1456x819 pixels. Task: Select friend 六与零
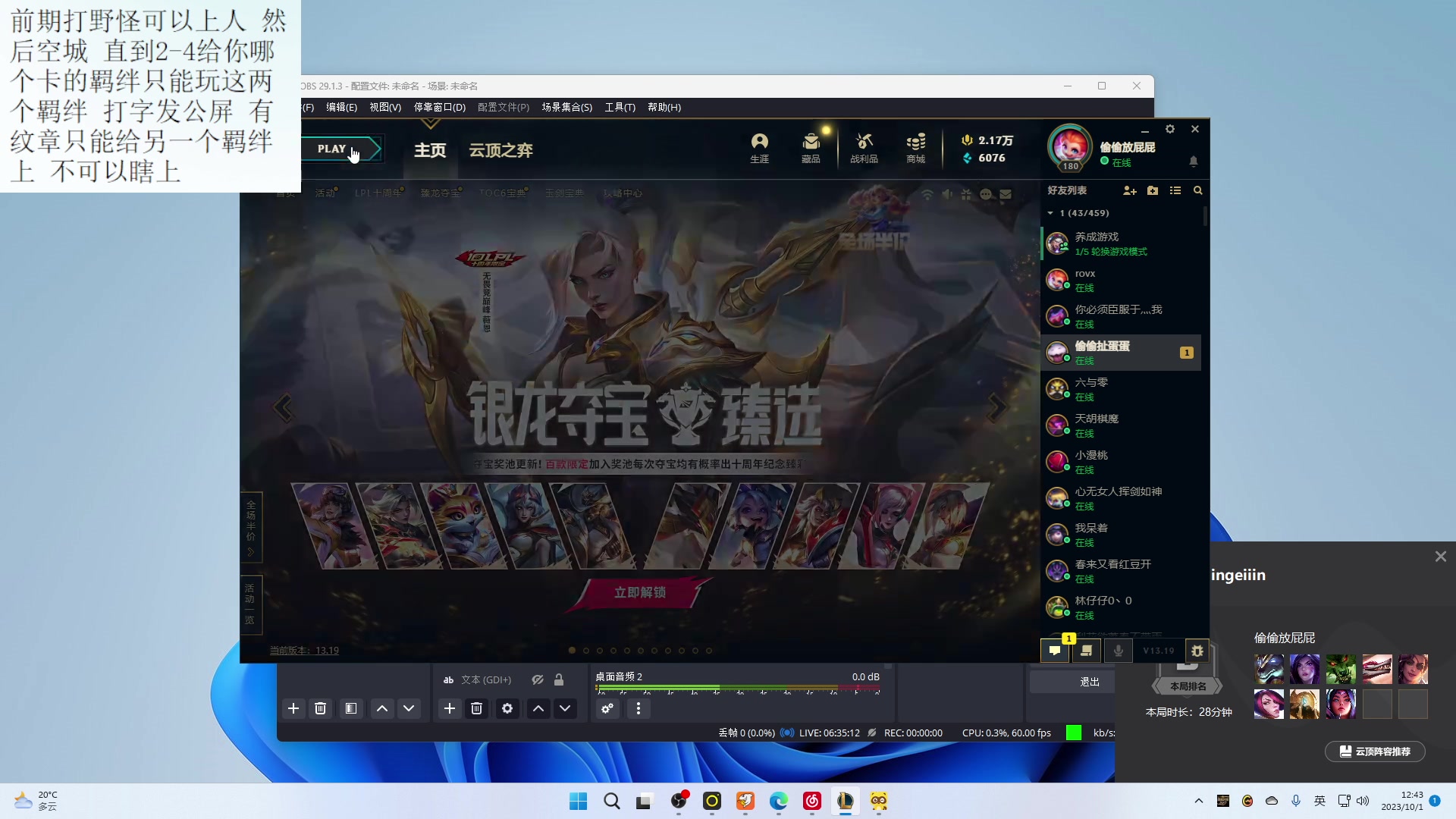[x=1121, y=389]
